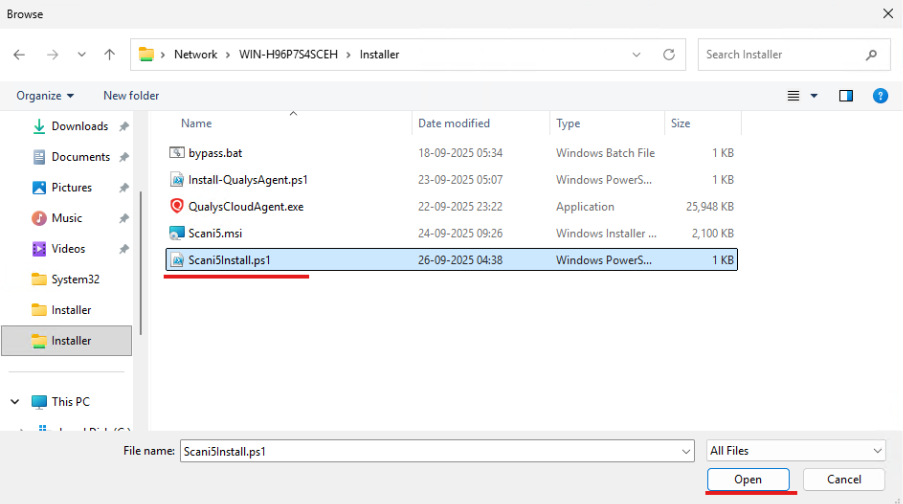Select the bypass.bat file icon
The image size is (903, 504).
[x=177, y=153]
